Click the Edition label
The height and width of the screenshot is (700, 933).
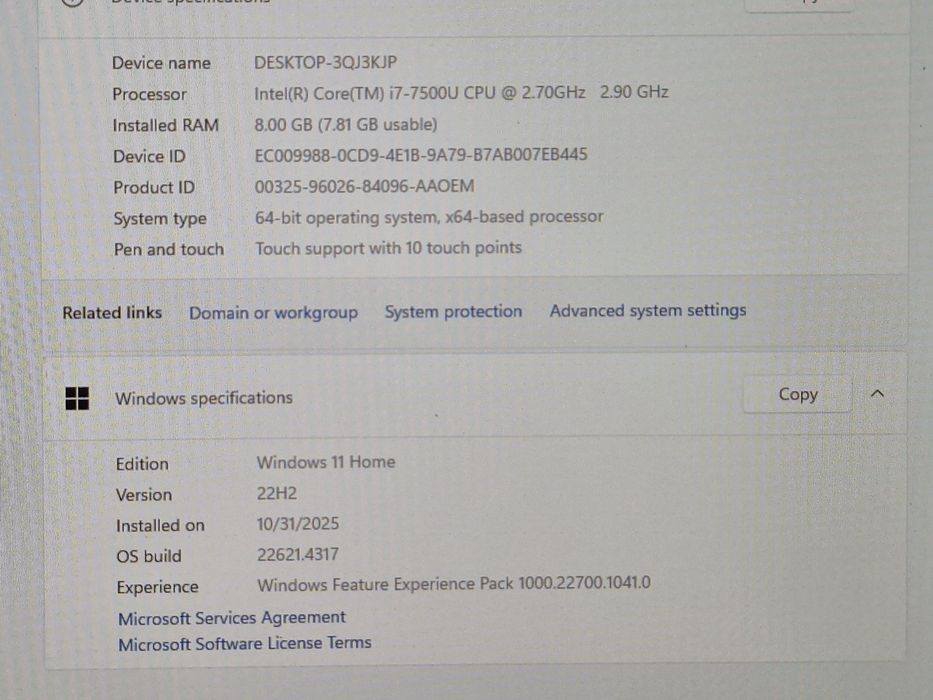click(142, 464)
